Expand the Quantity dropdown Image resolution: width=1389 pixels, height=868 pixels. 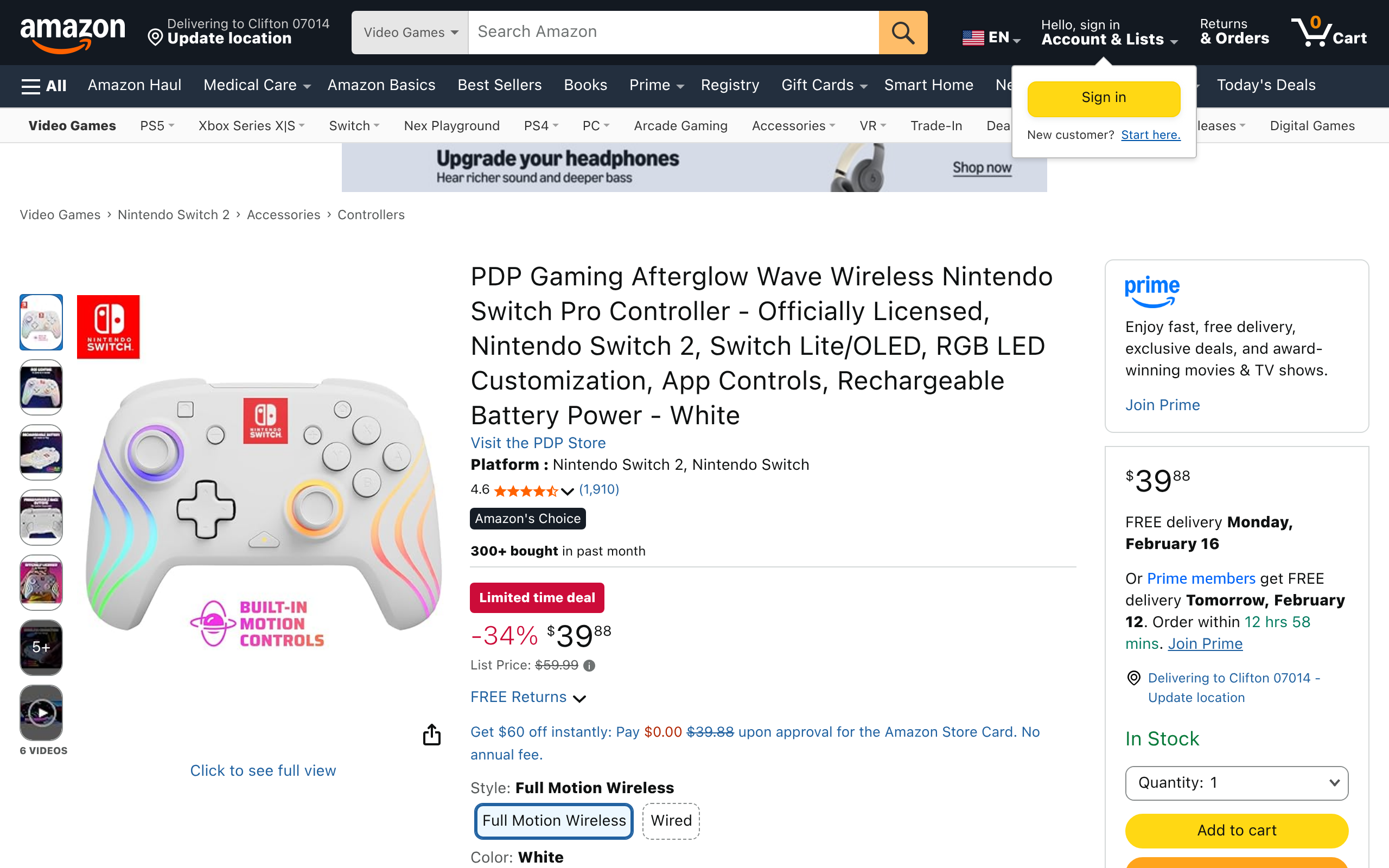(x=1237, y=782)
